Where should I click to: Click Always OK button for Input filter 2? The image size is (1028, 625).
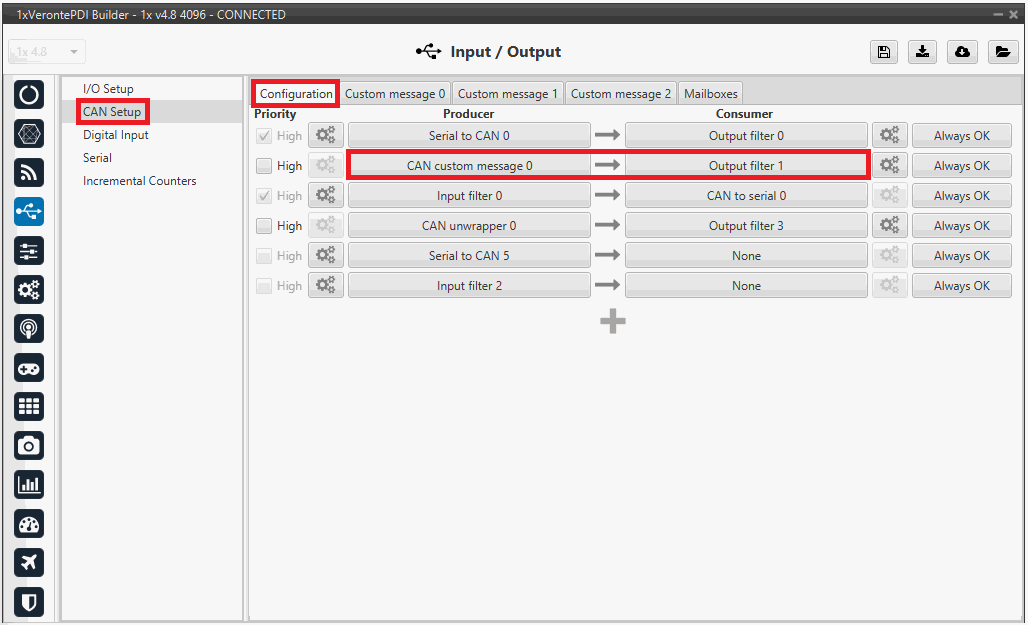point(961,286)
